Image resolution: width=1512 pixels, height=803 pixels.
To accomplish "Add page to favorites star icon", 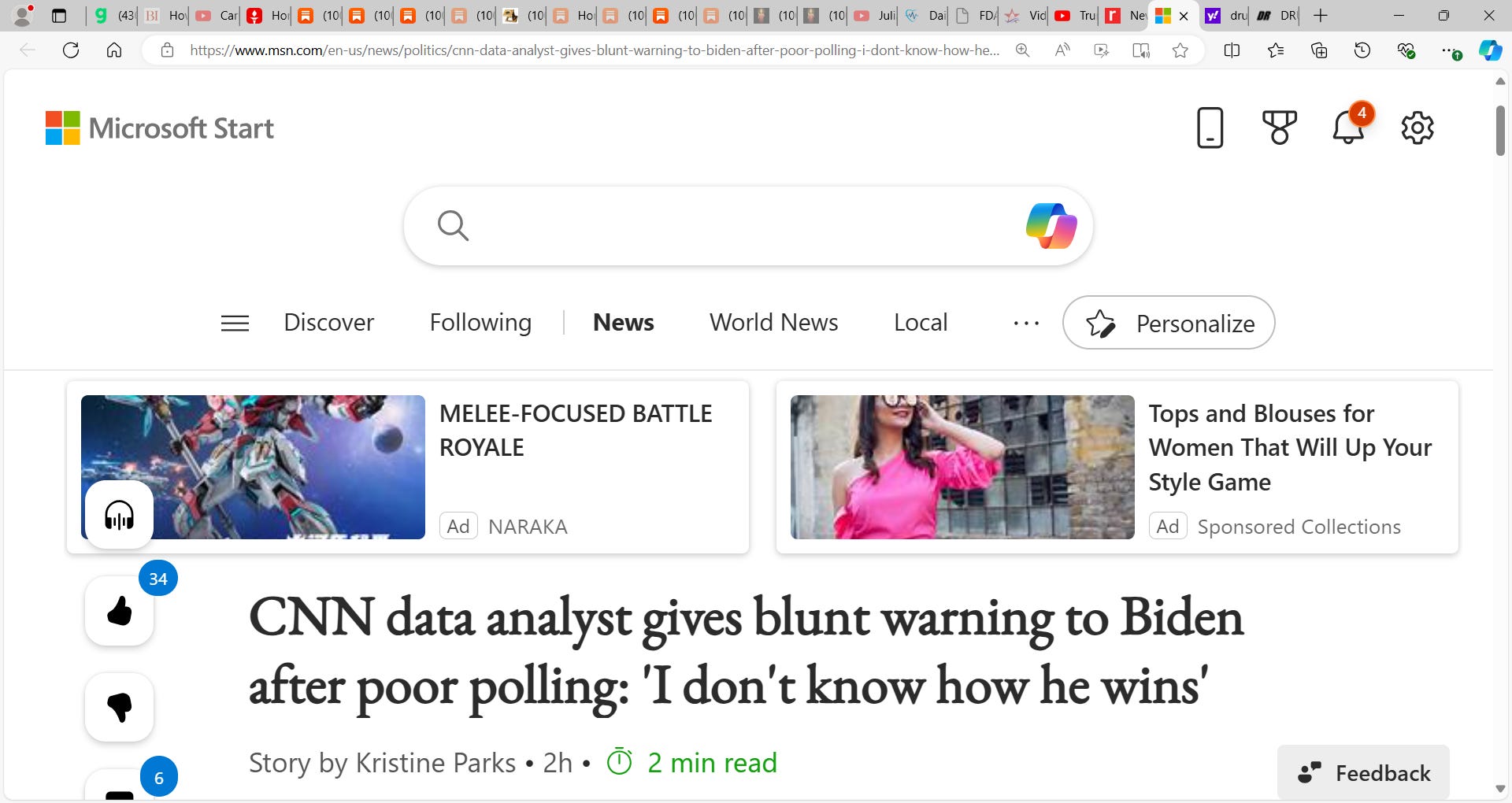I will [1180, 50].
